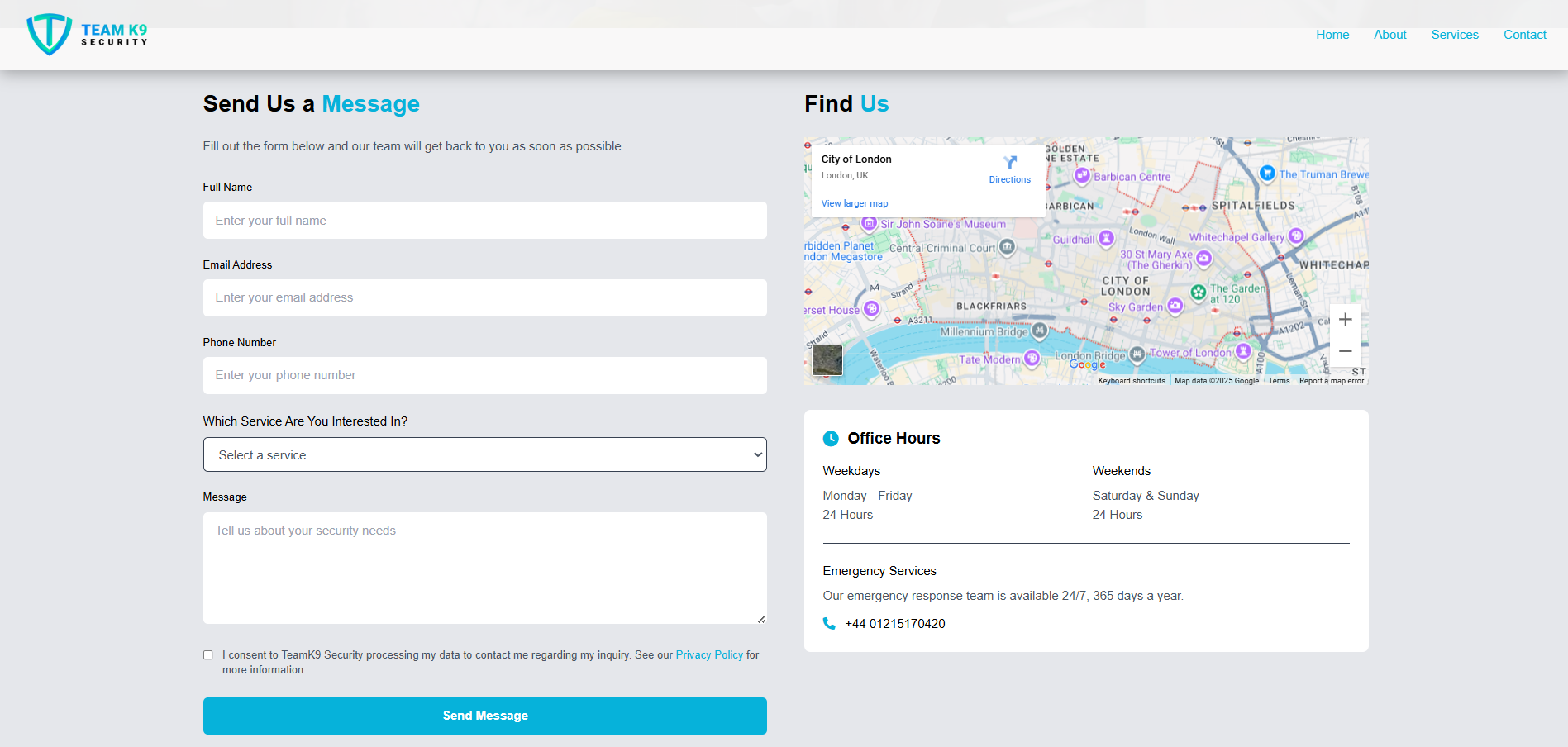Screen dimensions: 1568x747
Task: Click the Directions arrow icon on map
Action: [x=1009, y=163]
